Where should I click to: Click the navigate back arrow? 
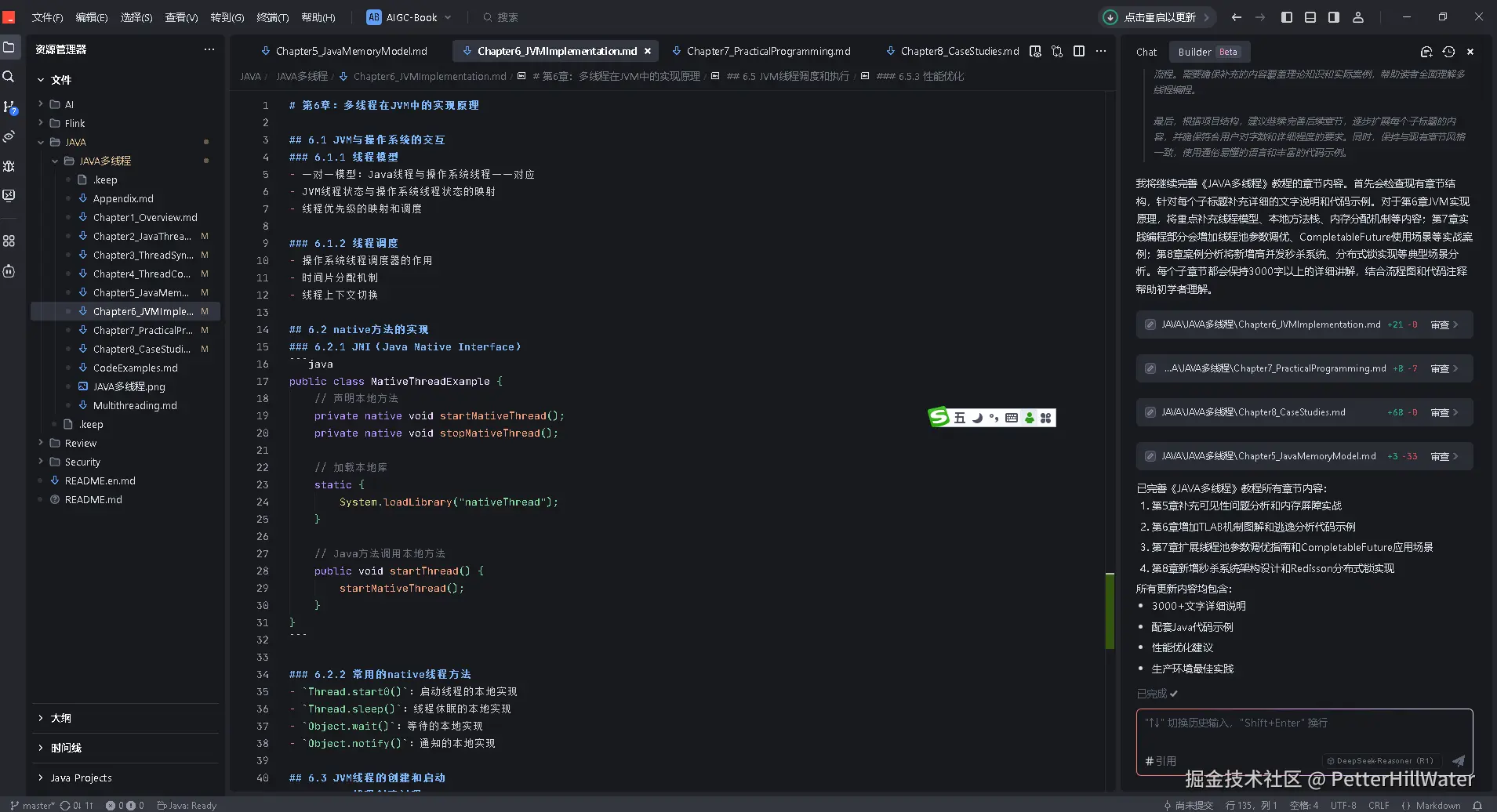(x=1237, y=17)
